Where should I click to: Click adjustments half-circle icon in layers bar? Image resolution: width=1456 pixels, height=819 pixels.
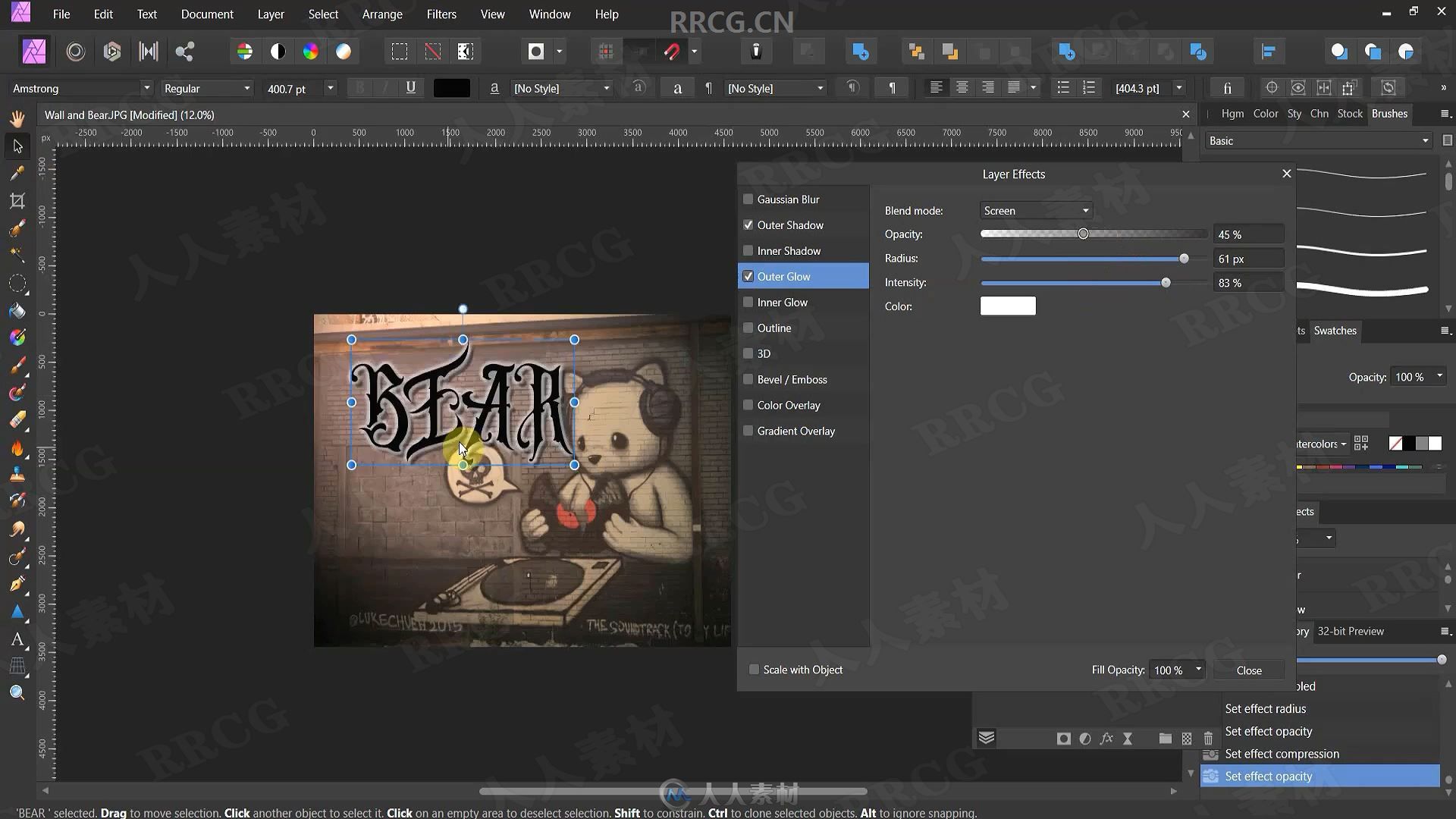pos(1085,739)
